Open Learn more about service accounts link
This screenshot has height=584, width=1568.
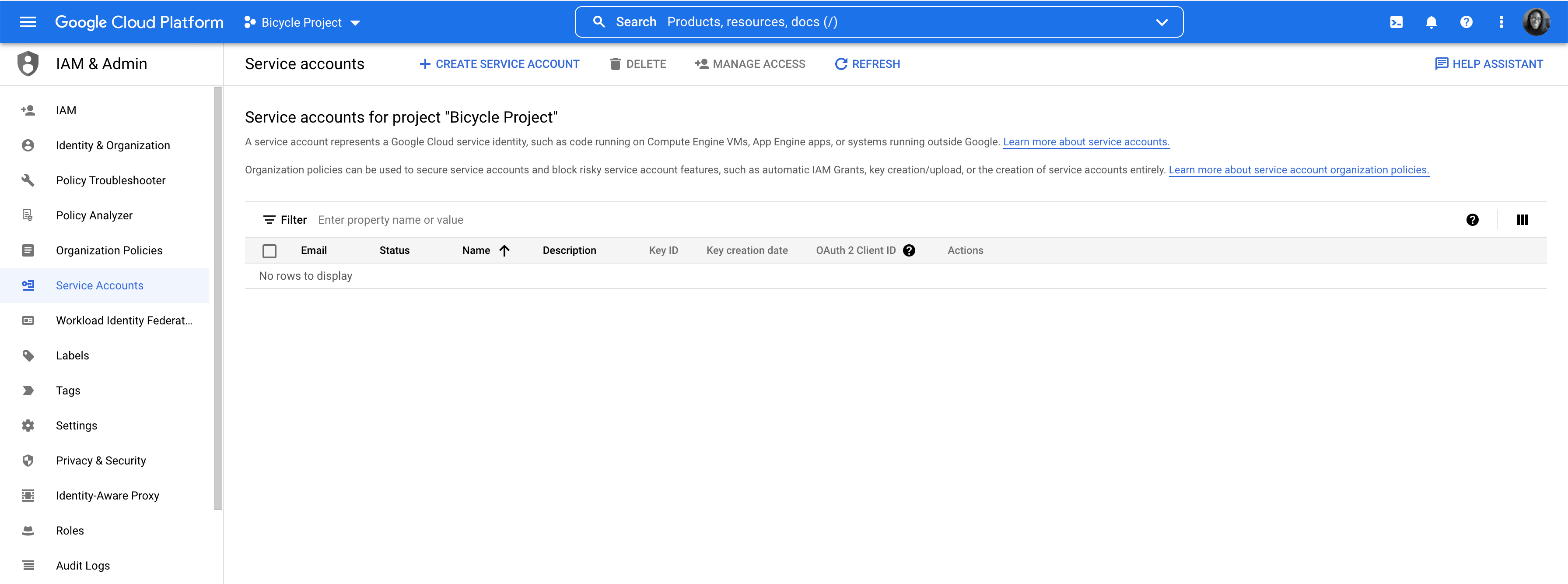1086,142
